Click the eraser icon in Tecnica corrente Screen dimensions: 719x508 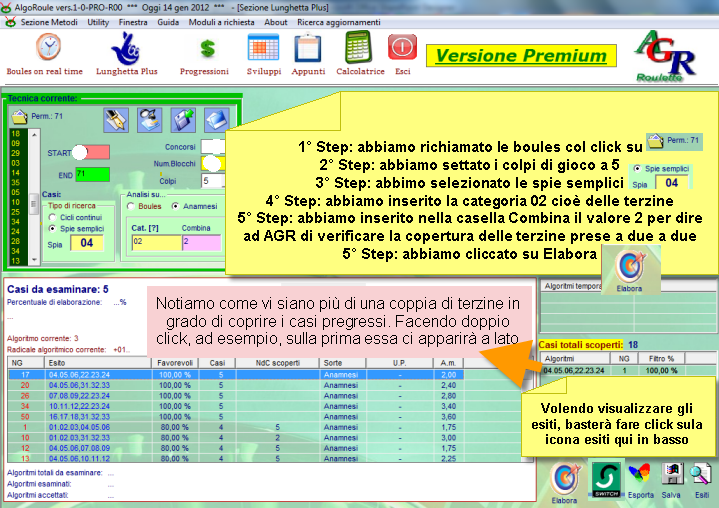click(216, 120)
